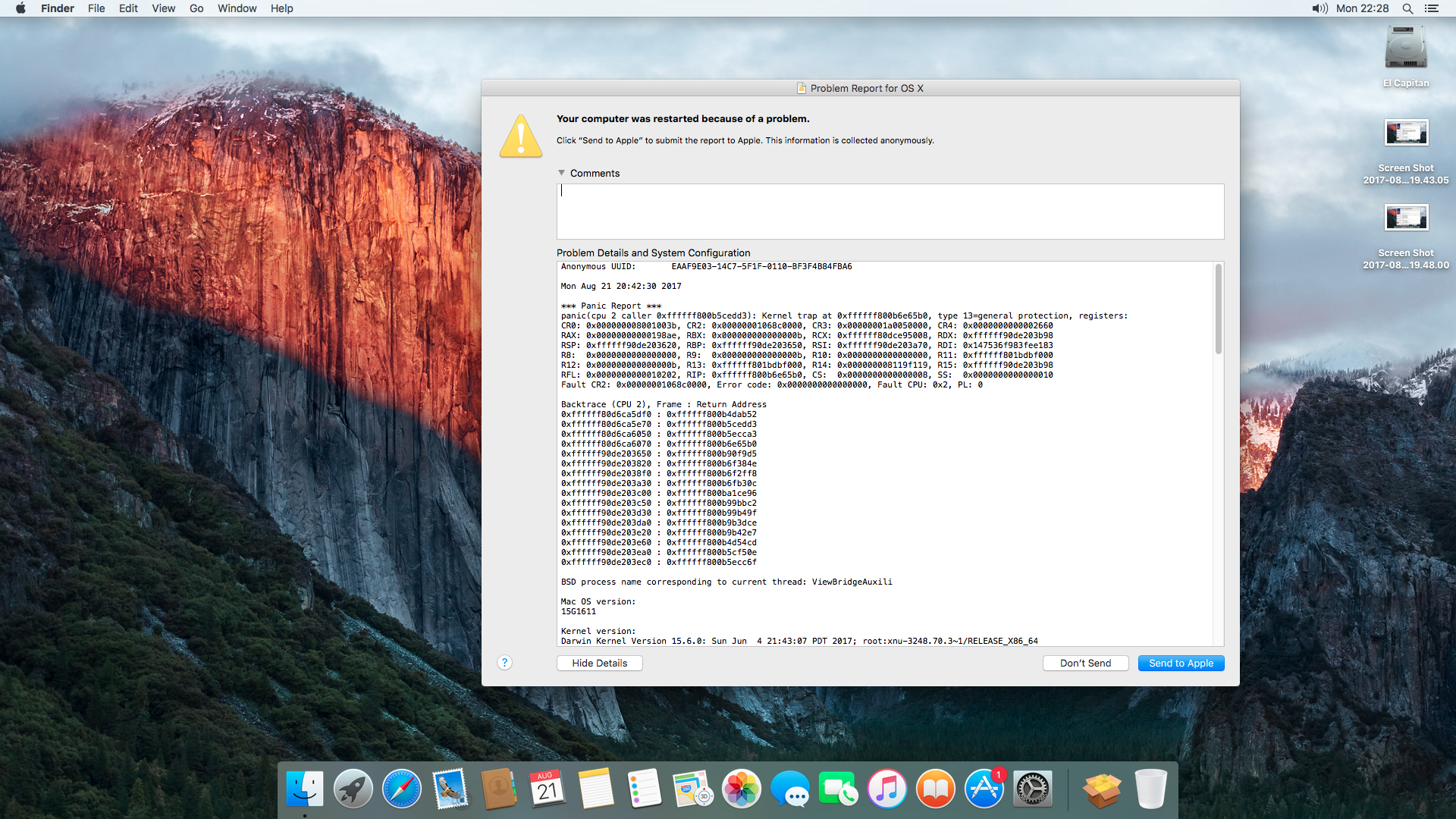This screenshot has width=1456, height=819.
Task: Open iTunes music note icon
Action: (887, 789)
